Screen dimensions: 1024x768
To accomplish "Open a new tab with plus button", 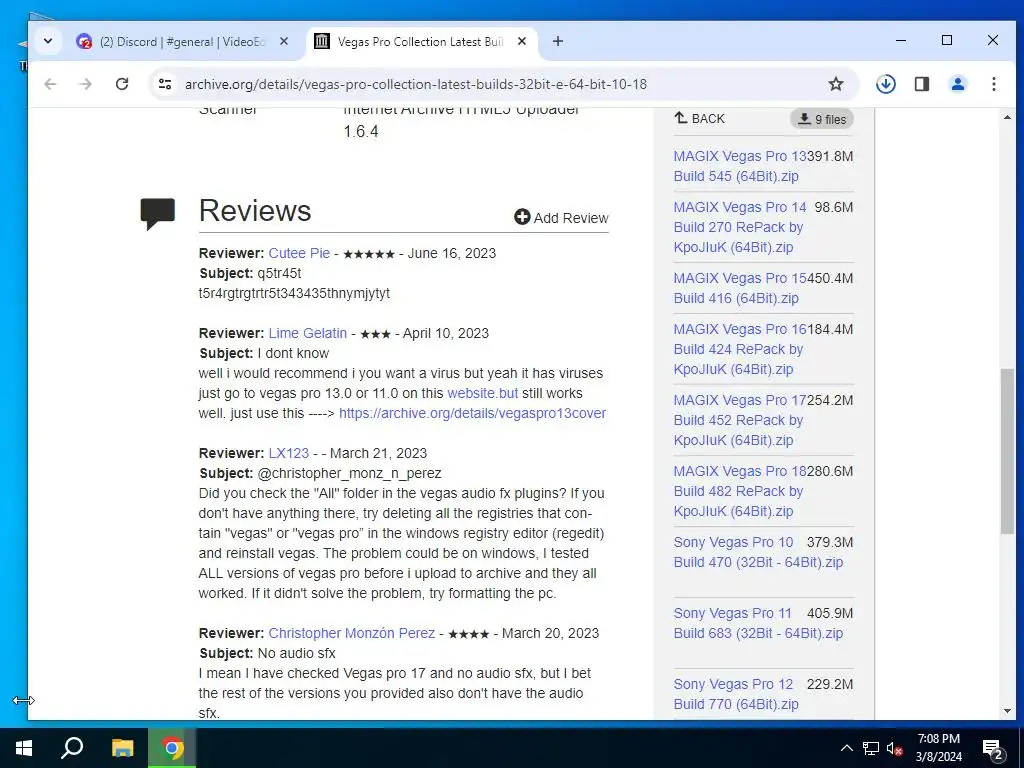I will click(558, 41).
